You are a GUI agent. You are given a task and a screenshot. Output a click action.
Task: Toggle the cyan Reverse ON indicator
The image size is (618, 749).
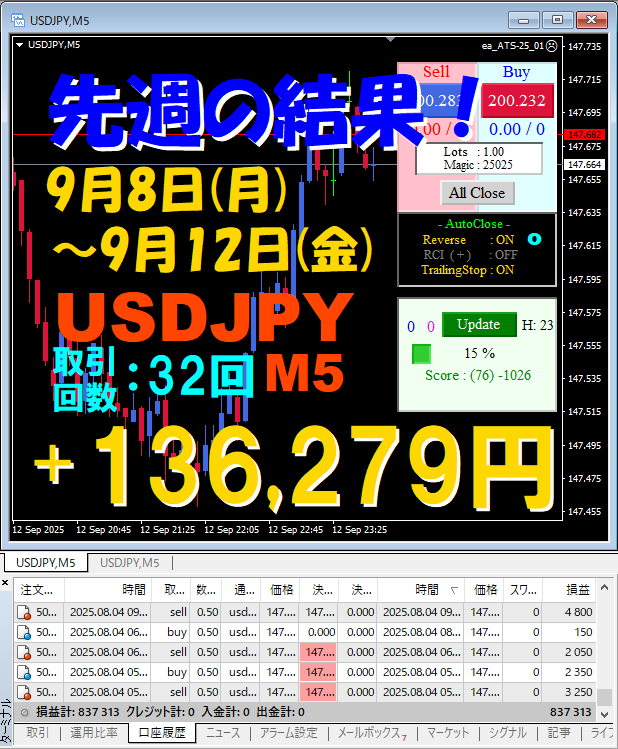[x=534, y=239]
